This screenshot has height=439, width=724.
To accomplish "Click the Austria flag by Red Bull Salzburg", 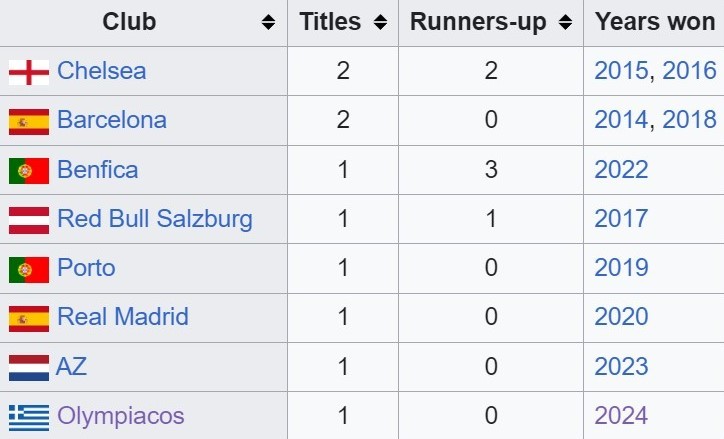I will 29,220.
